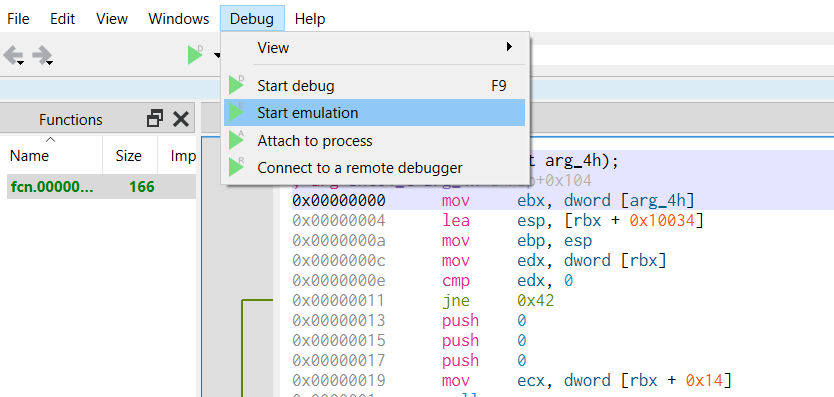This screenshot has height=397, width=834.
Task: Choose Start emulation entry
Action: (374, 113)
